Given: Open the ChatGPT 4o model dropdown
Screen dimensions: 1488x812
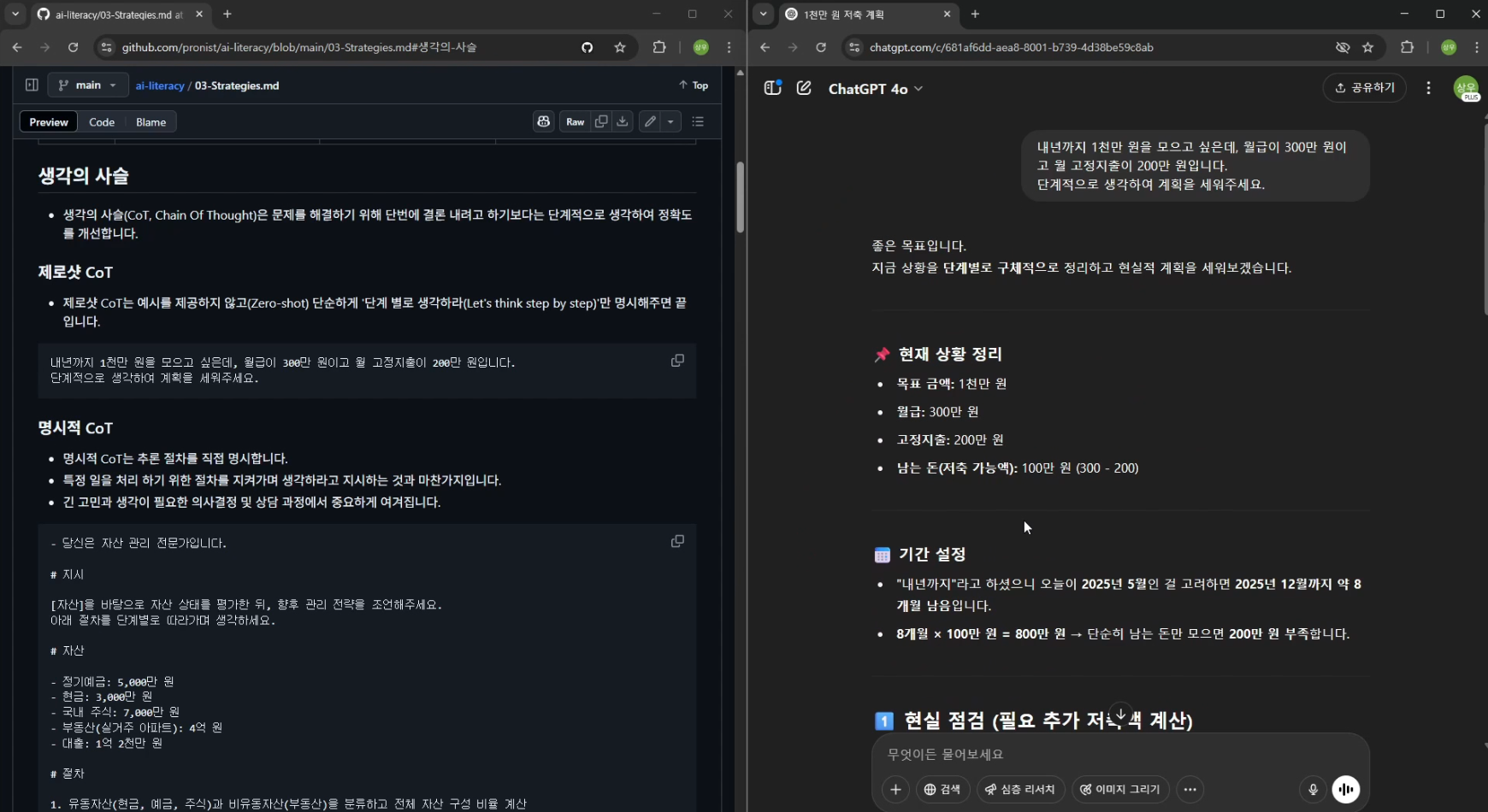Looking at the screenshot, I should pyautogui.click(x=876, y=88).
